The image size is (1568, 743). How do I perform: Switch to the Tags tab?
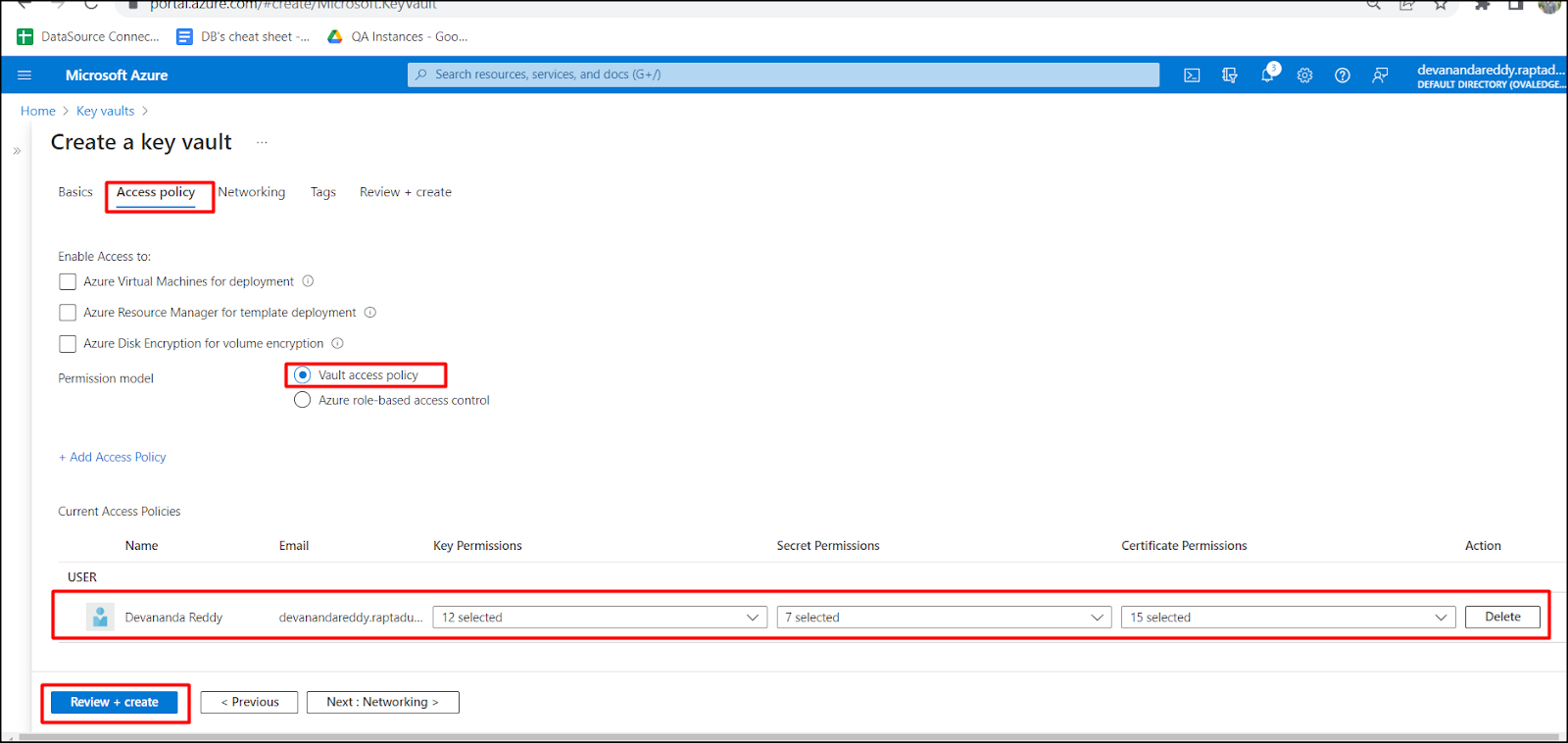(x=323, y=192)
